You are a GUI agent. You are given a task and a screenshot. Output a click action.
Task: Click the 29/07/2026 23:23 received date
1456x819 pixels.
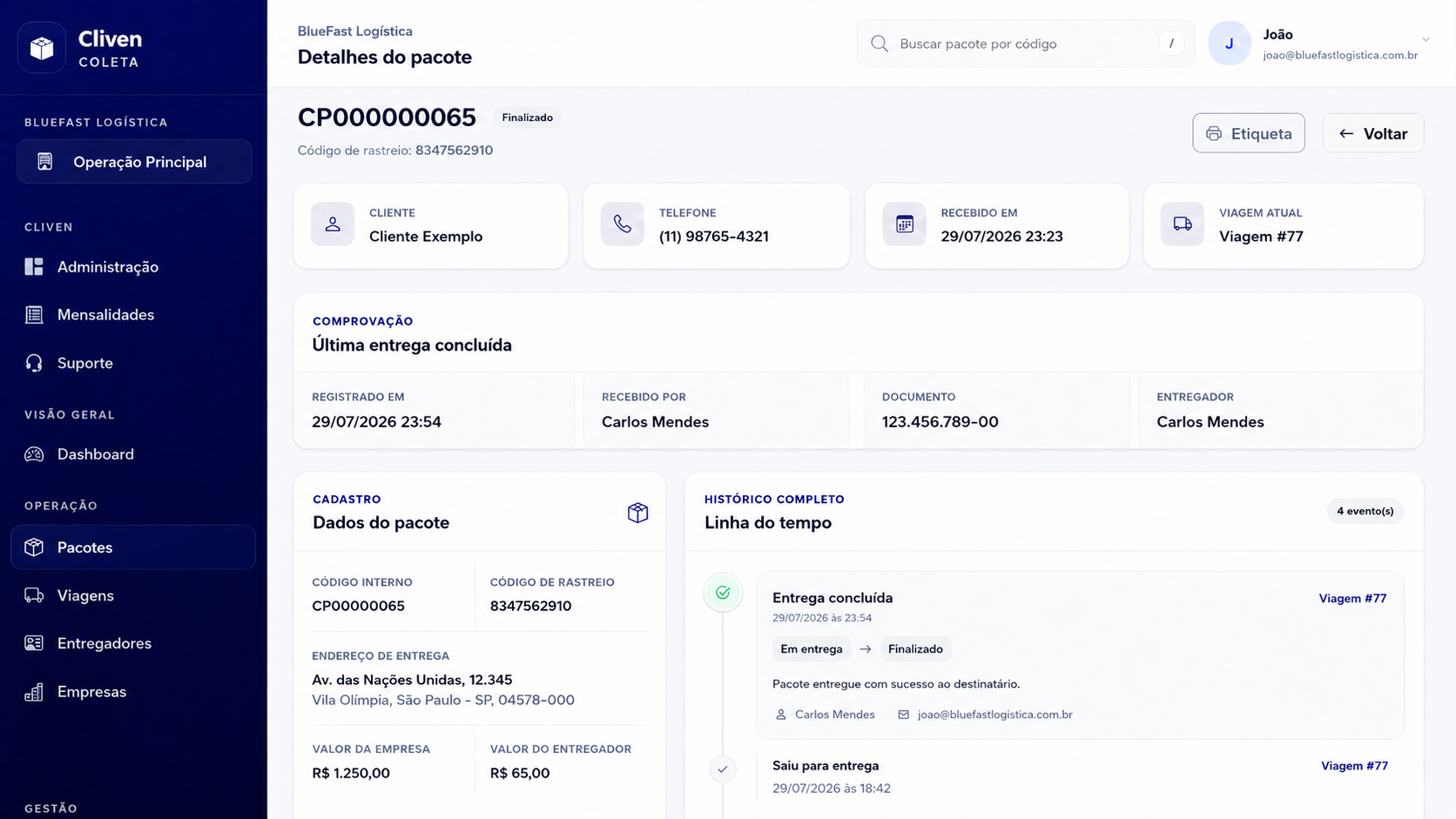(x=1001, y=237)
